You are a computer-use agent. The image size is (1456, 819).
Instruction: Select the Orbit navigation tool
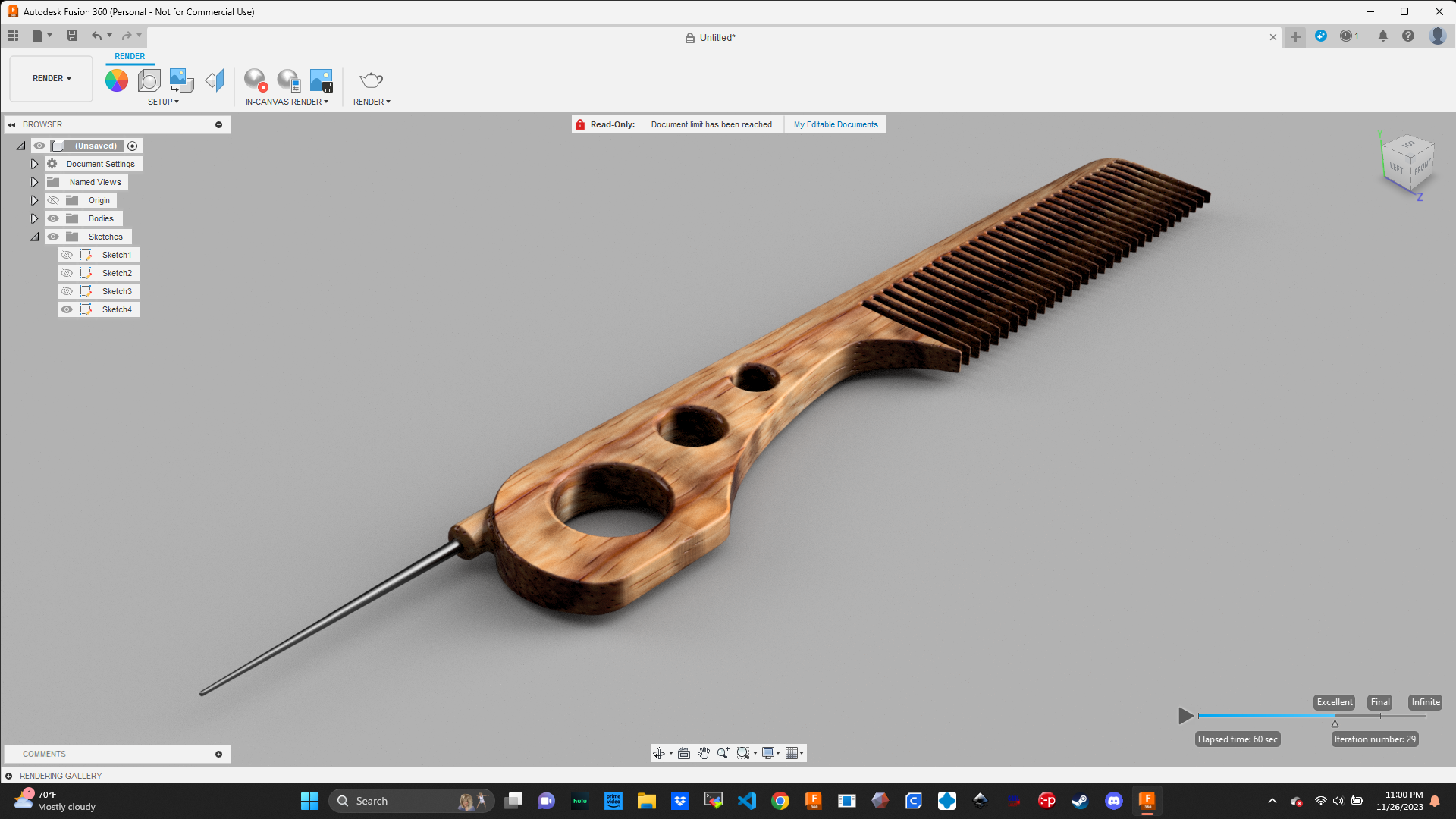pos(659,753)
